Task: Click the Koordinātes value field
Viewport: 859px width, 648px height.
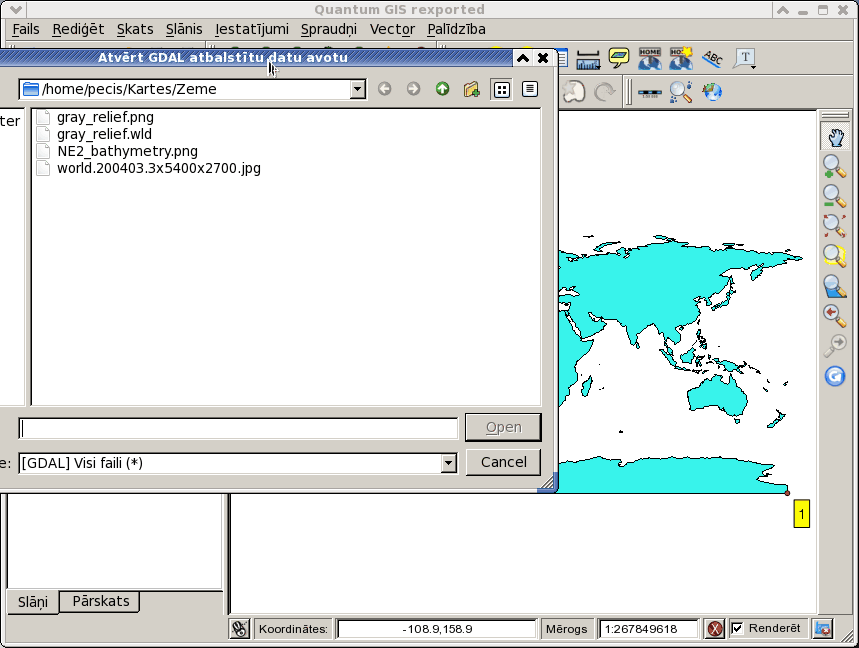Action: tap(437, 629)
